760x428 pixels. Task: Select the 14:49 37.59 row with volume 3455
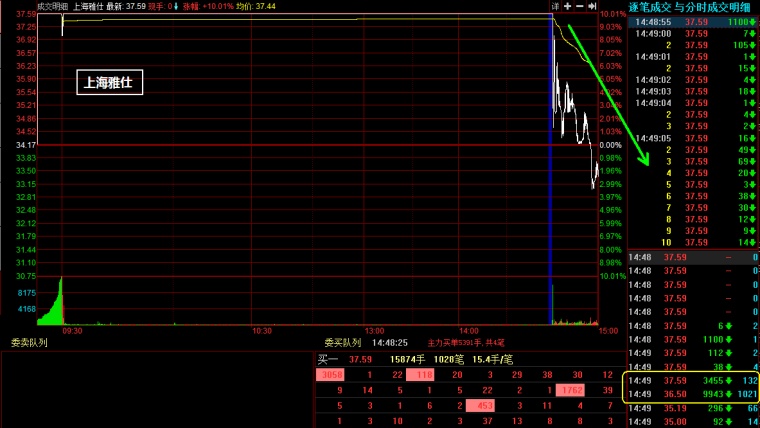click(x=694, y=380)
